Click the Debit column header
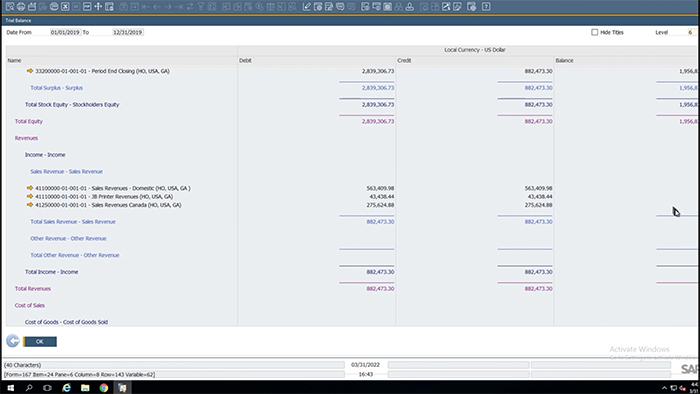 coord(317,60)
